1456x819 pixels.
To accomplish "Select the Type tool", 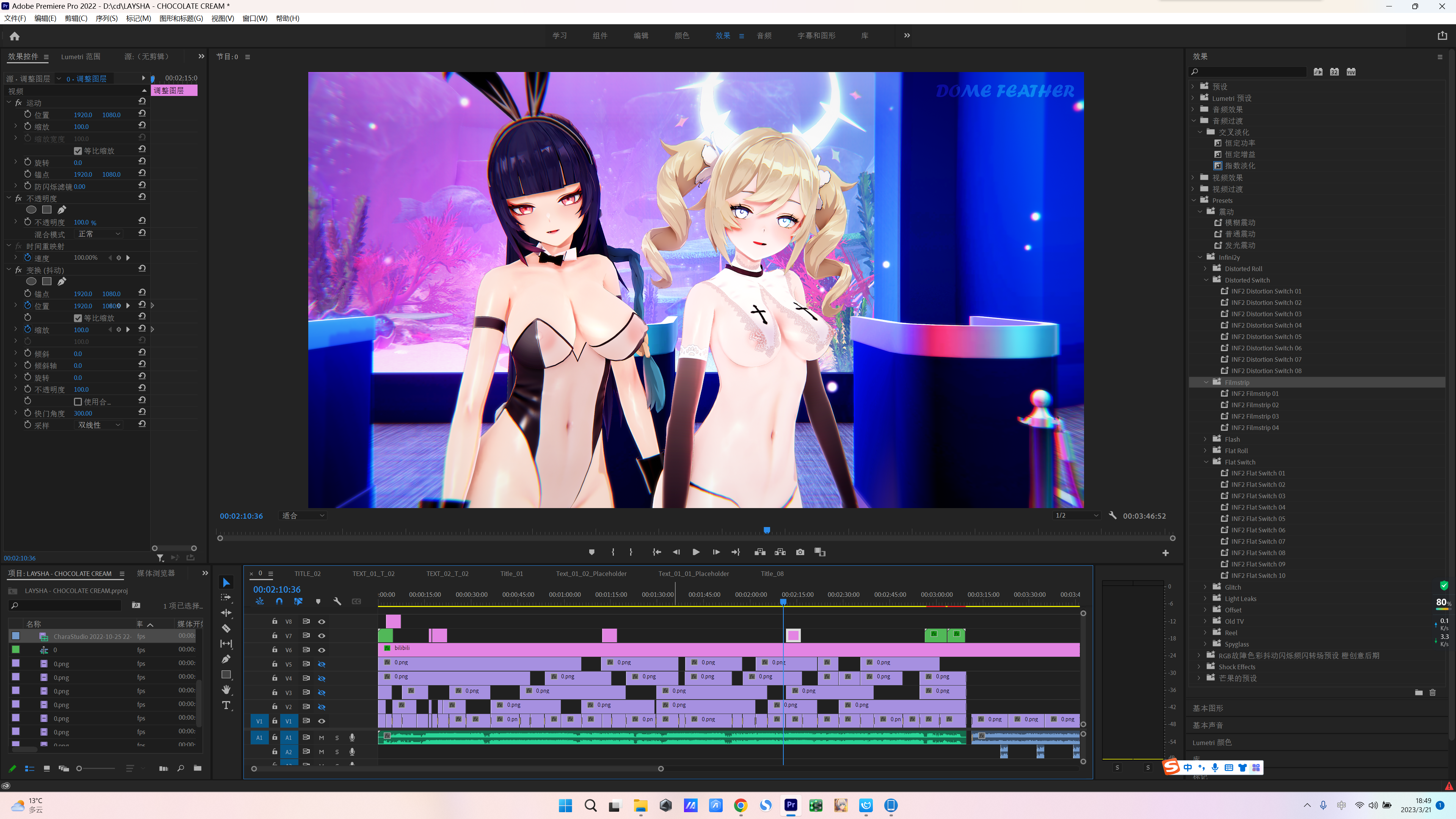I will pos(226,705).
